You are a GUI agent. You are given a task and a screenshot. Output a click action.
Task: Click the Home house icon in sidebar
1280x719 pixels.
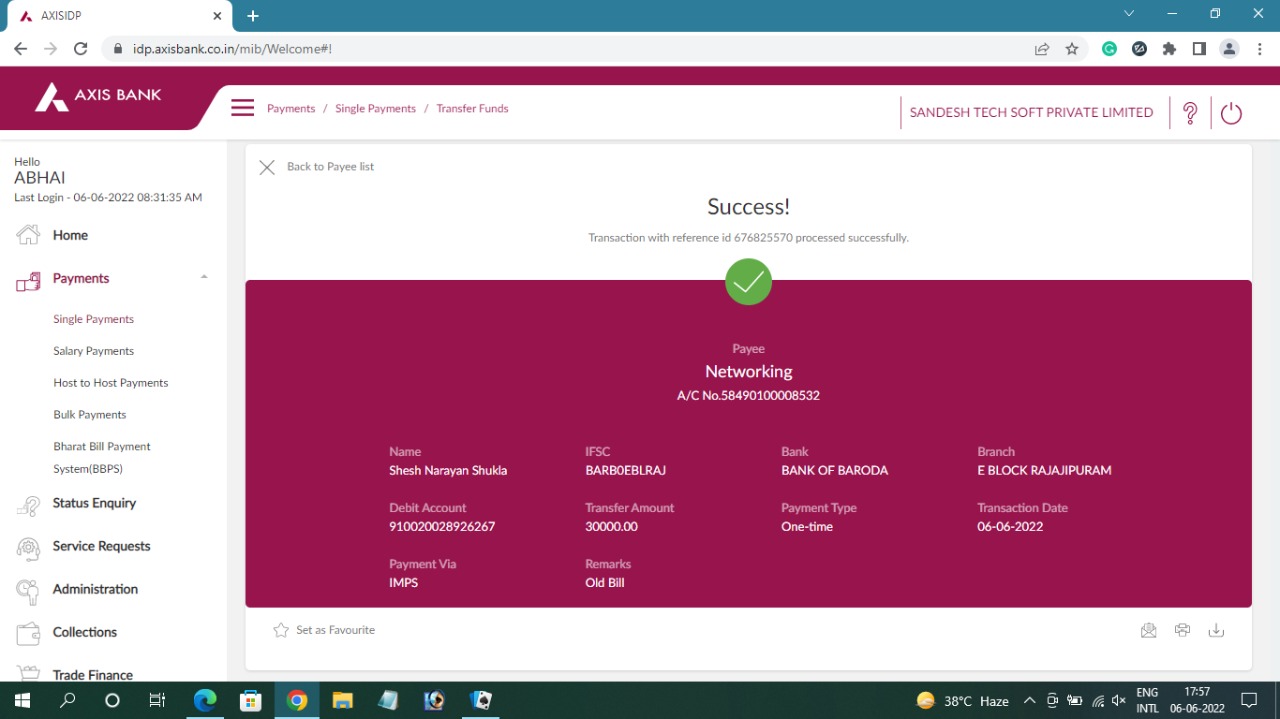(x=28, y=235)
